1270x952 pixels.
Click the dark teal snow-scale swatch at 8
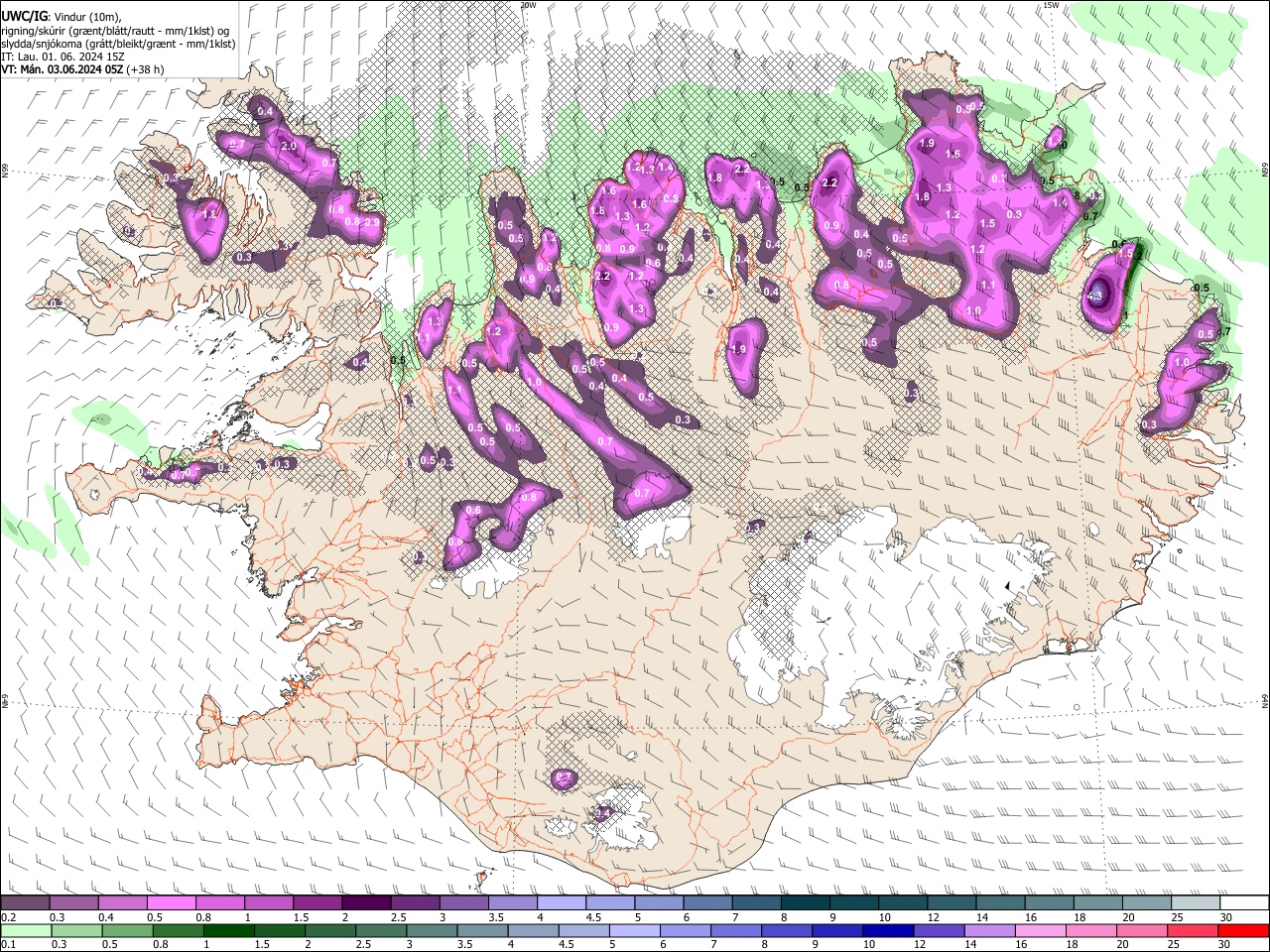pos(806,902)
